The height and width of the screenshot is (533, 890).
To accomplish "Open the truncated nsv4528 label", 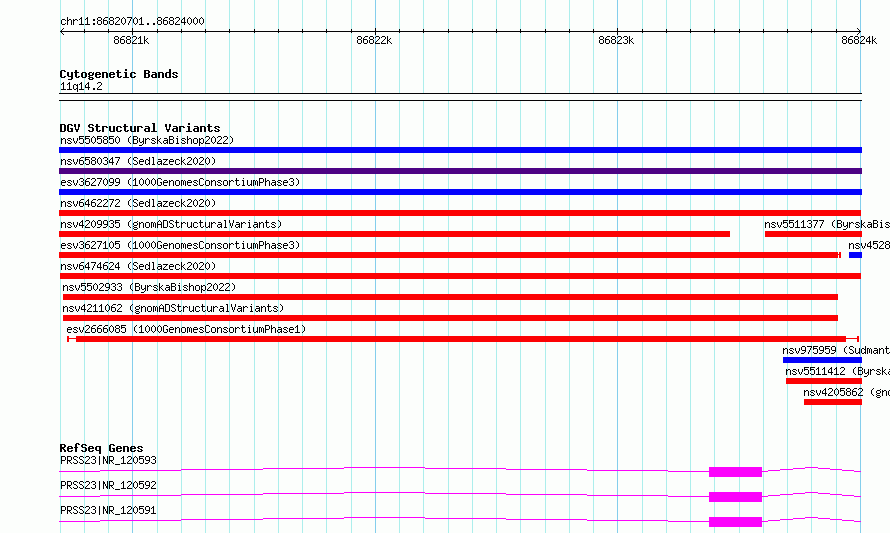I will click(869, 245).
